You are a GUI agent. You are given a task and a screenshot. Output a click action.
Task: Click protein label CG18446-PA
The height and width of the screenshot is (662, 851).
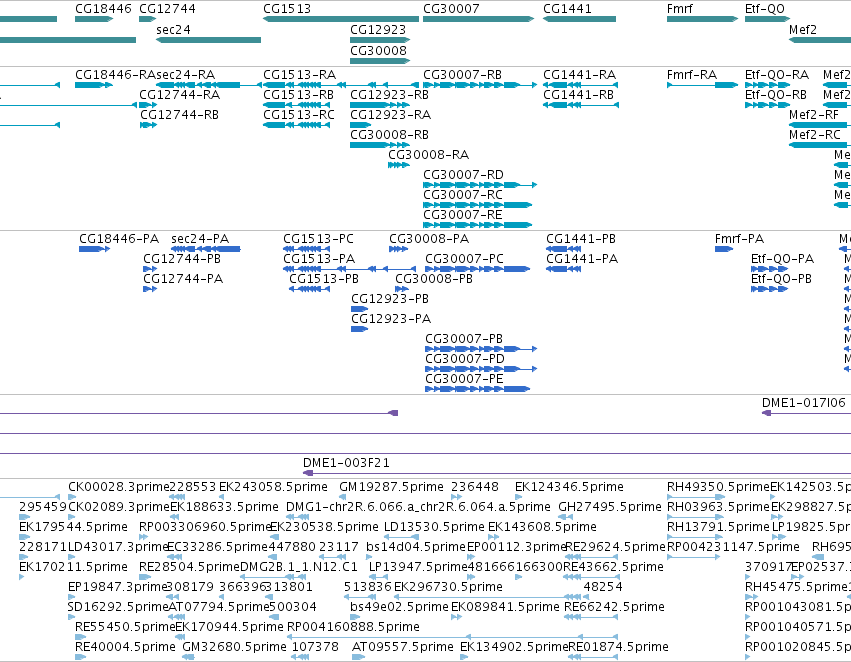click(119, 239)
